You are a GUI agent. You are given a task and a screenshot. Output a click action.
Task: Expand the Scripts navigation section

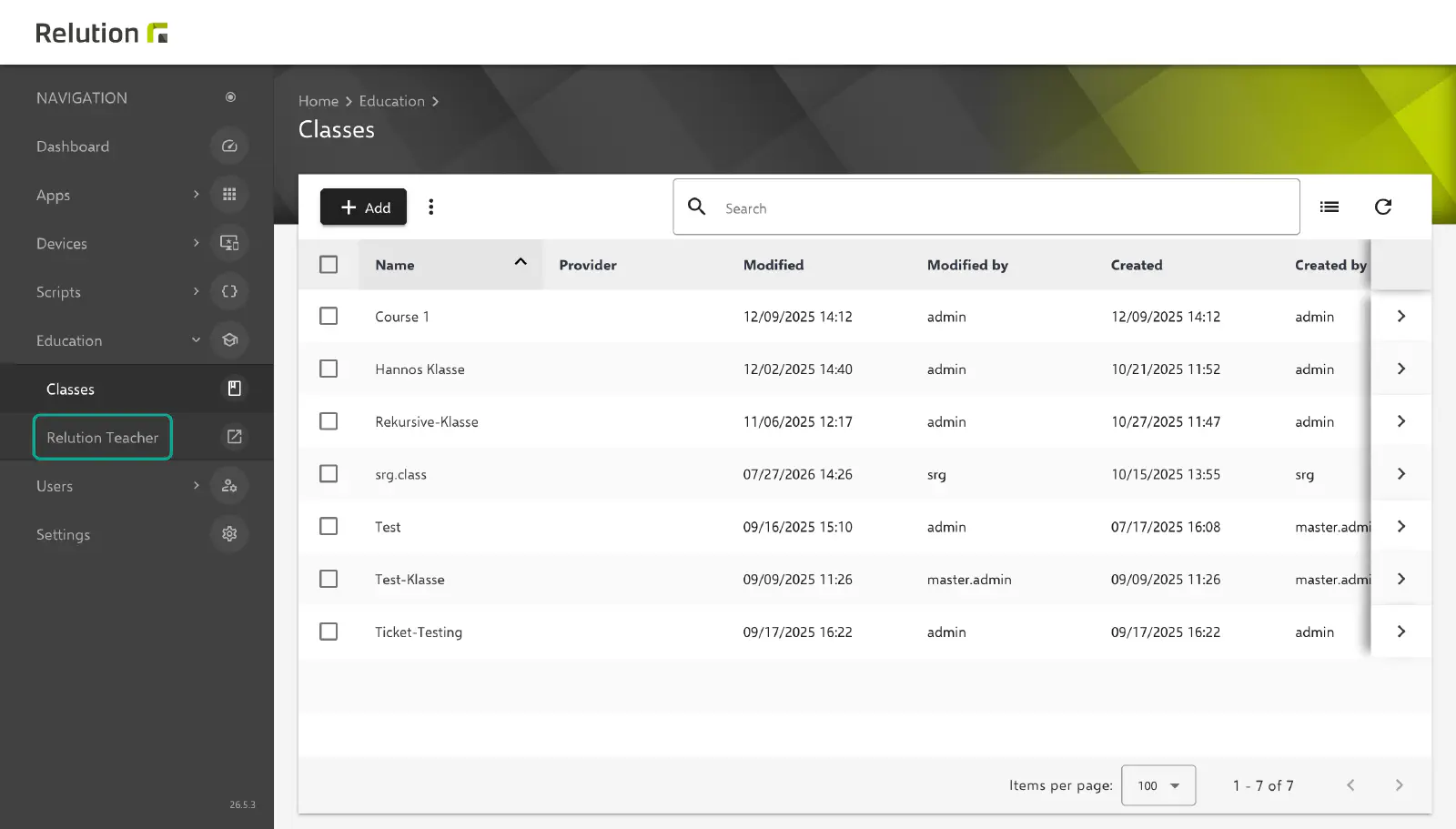click(x=197, y=292)
